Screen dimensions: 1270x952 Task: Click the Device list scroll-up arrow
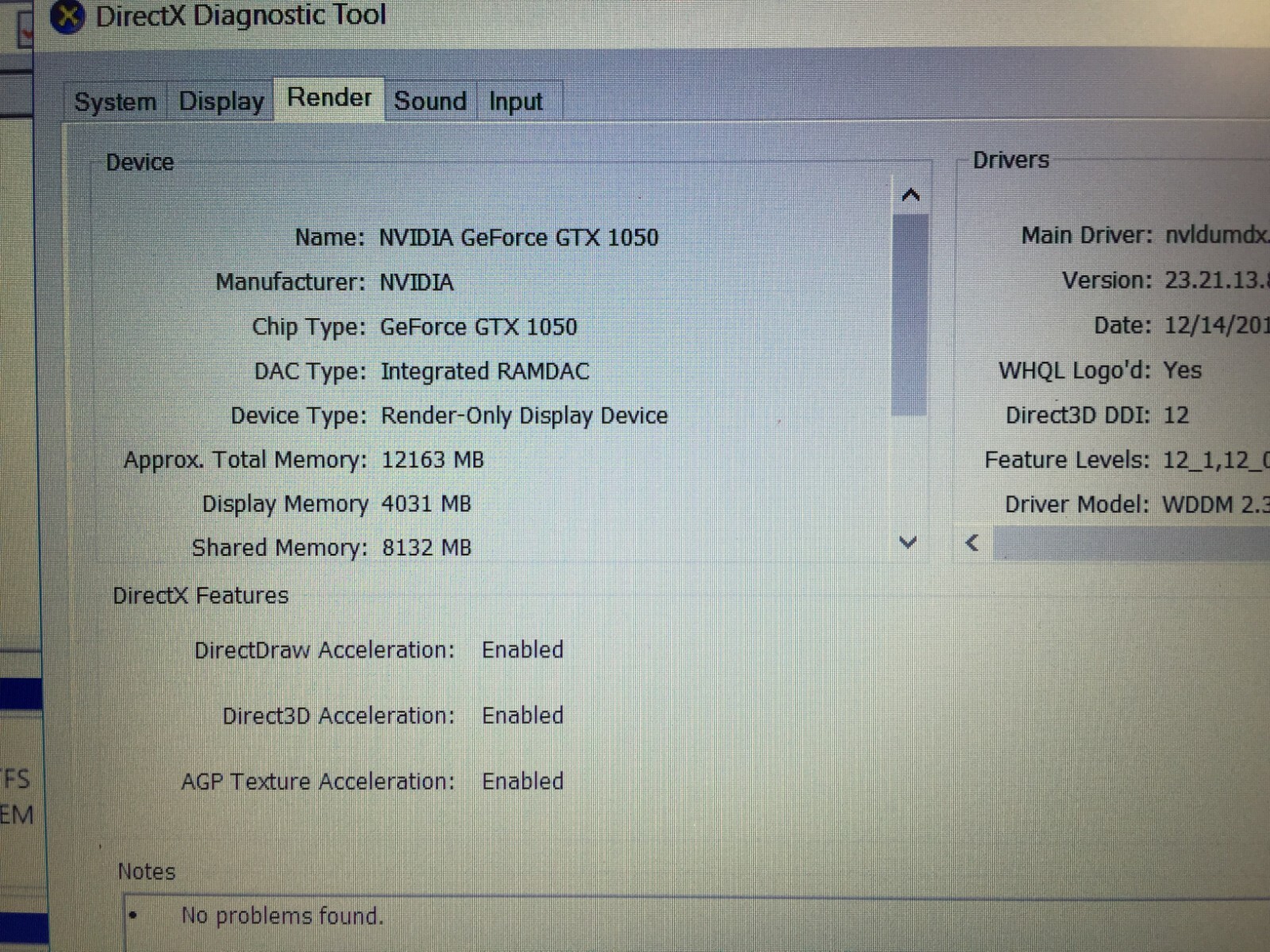[910, 194]
